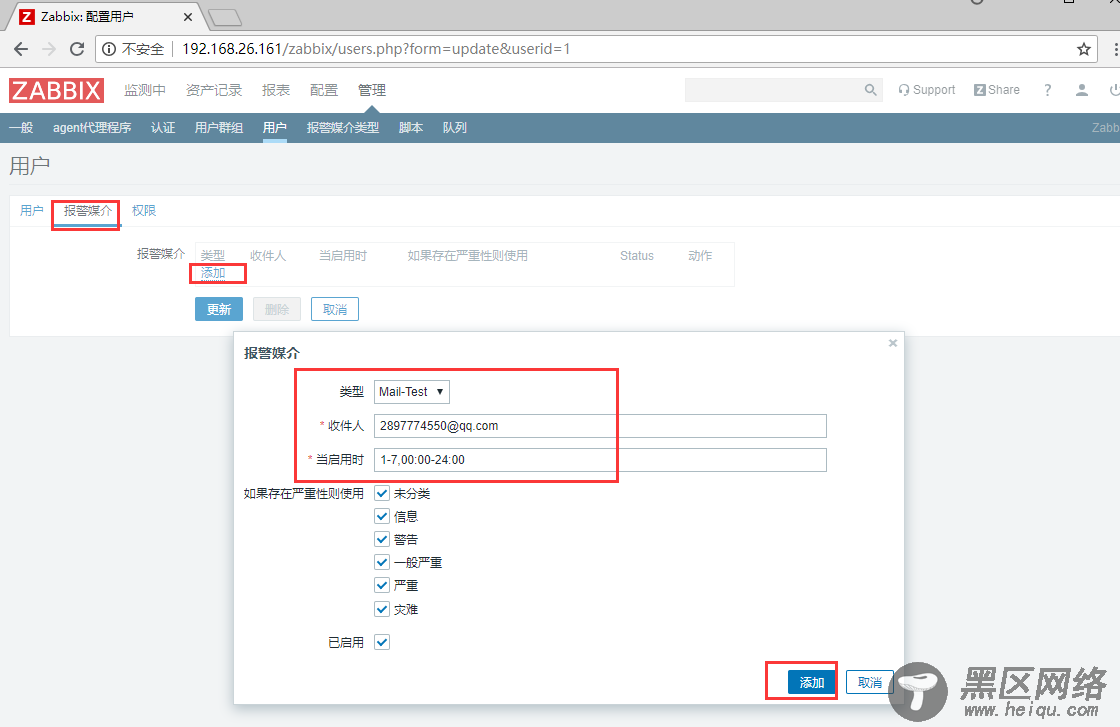Switch to the 报警媒介 form tab
This screenshot has width=1120, height=727.
point(88,211)
